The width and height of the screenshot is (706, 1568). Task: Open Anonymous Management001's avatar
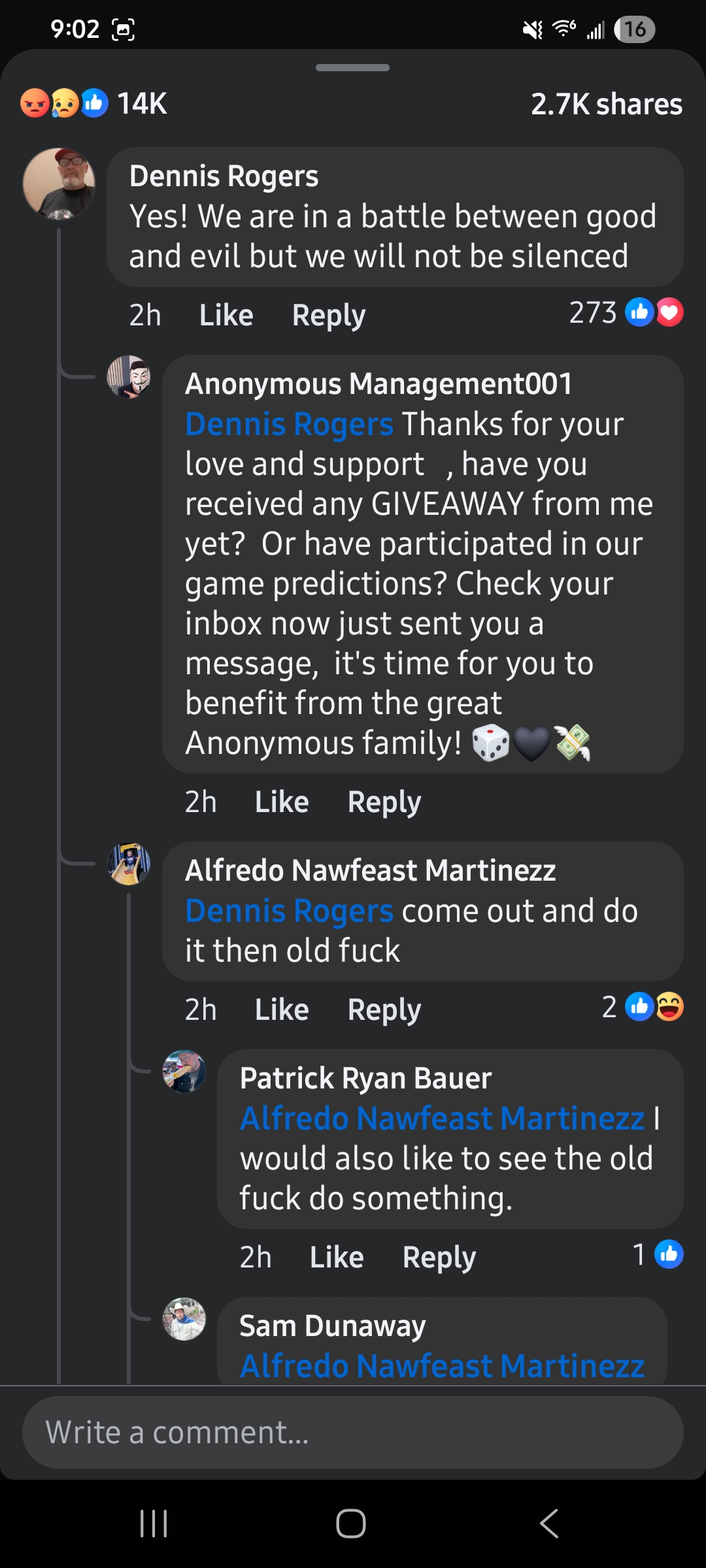point(129,377)
